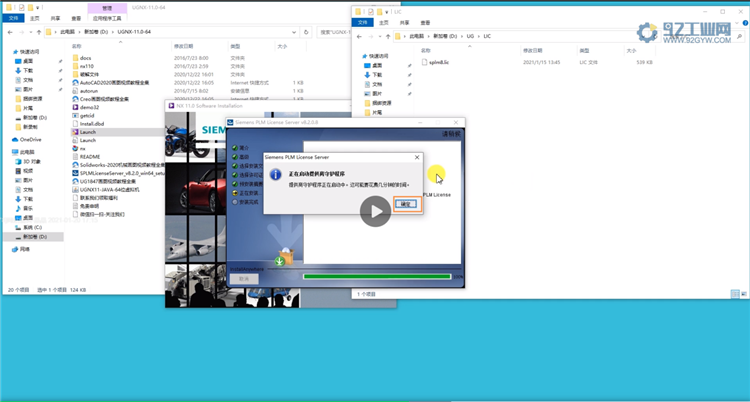This screenshot has width=750, height=402.
Task: Select the 微信扫一扫-关注我们 file
Action: point(102,214)
